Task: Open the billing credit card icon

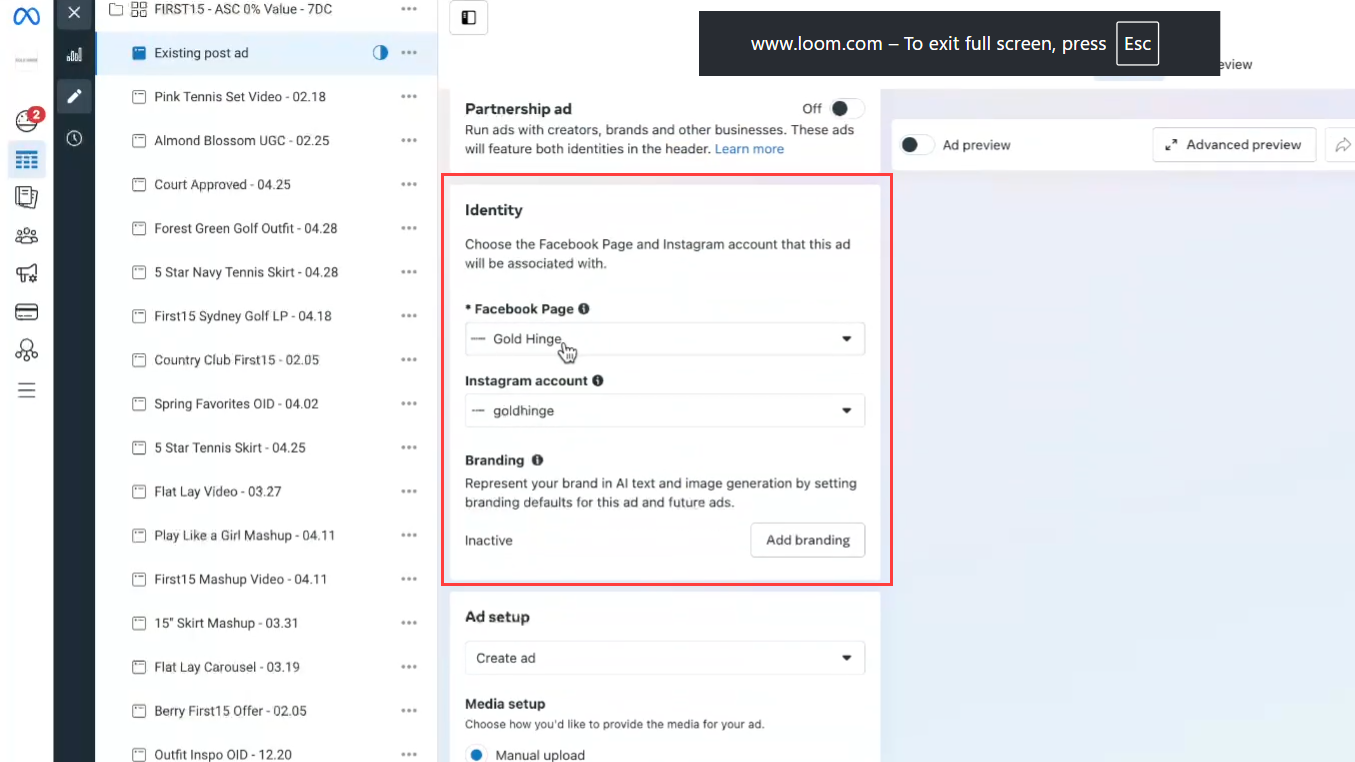Action: click(x=27, y=312)
